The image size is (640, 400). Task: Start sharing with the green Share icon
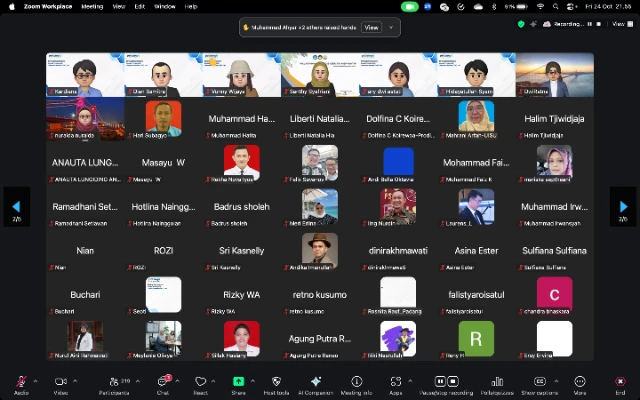pyautogui.click(x=238, y=381)
